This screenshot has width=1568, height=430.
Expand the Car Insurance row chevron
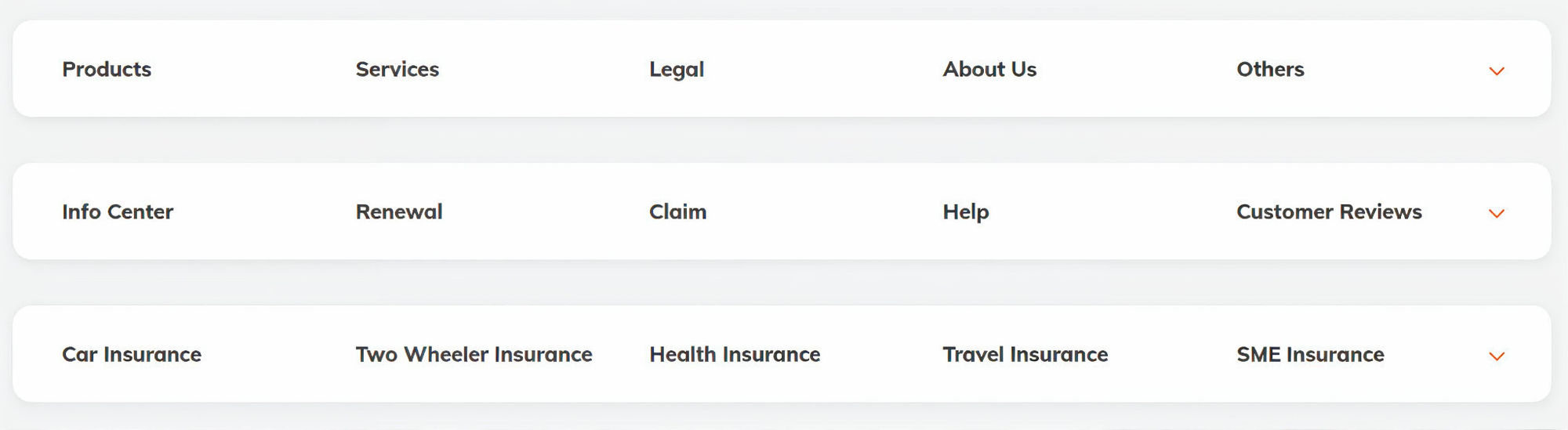click(1496, 356)
